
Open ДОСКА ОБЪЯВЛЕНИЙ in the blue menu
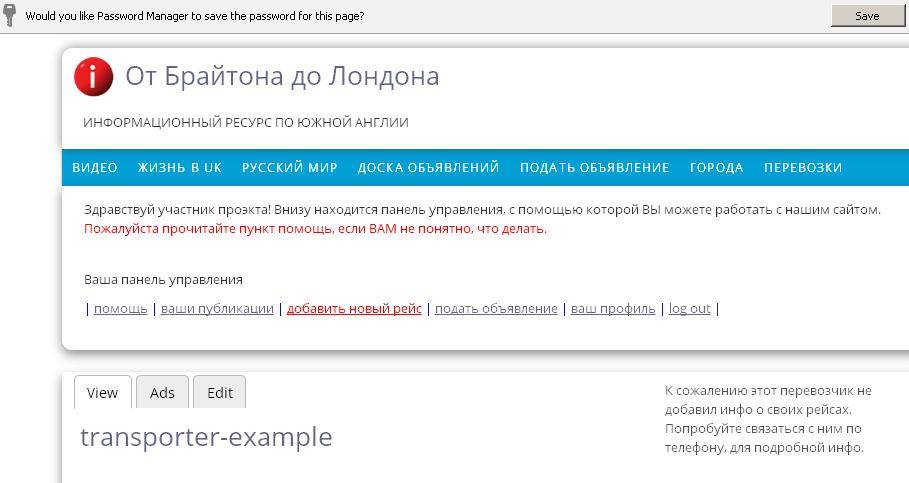pos(428,168)
